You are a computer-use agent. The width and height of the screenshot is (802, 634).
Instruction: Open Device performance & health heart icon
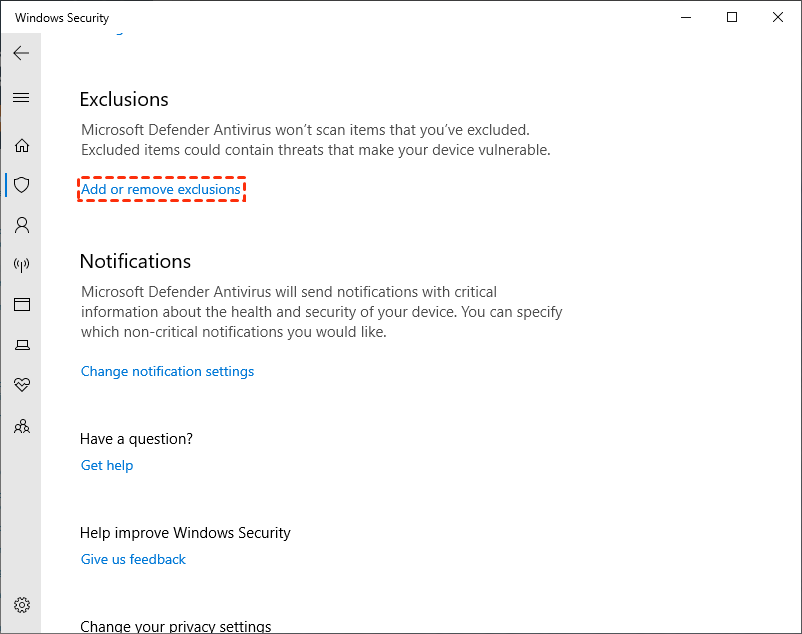click(22, 385)
